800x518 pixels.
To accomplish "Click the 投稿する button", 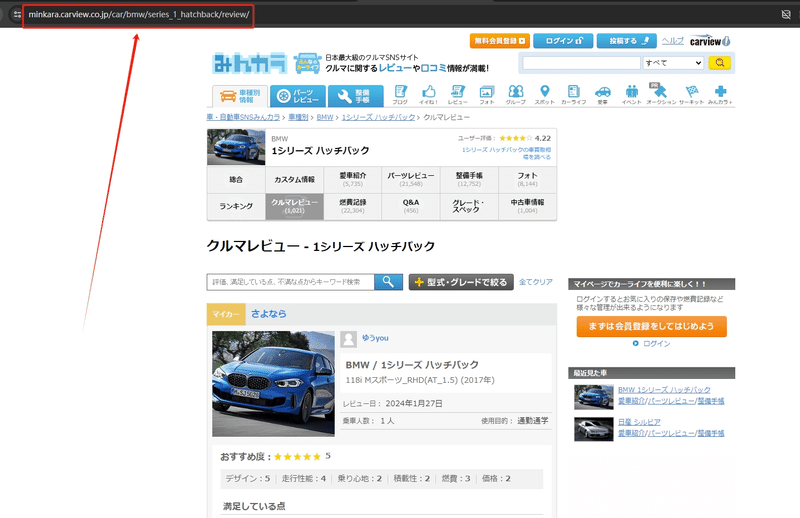I will [627, 41].
